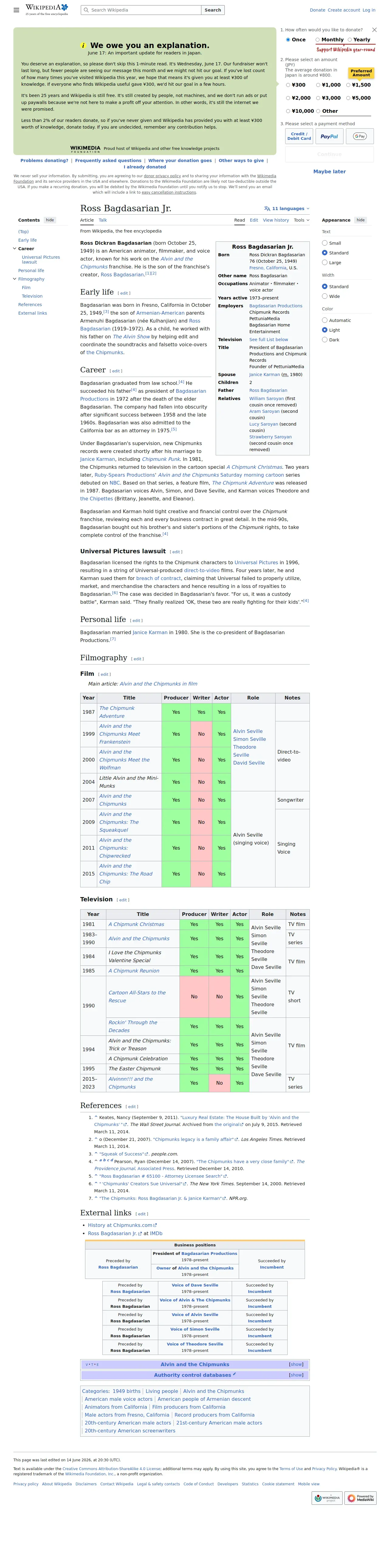Hide the Appearance panel
The width and height of the screenshot is (390, 1568).
click(x=361, y=220)
